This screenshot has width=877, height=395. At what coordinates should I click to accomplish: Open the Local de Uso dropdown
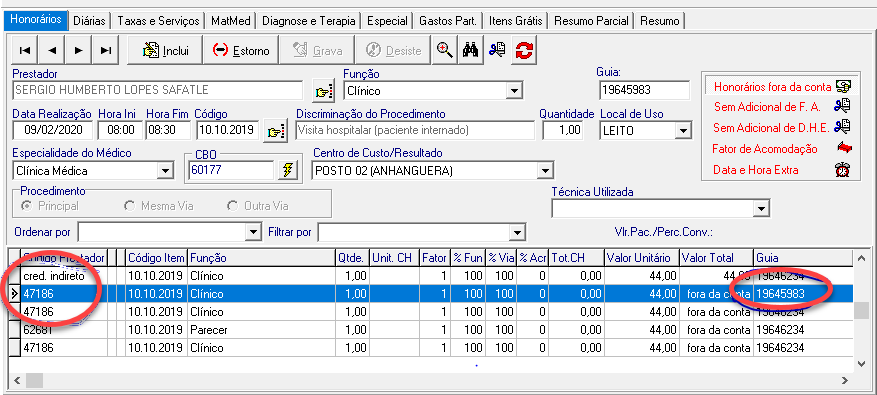point(682,131)
